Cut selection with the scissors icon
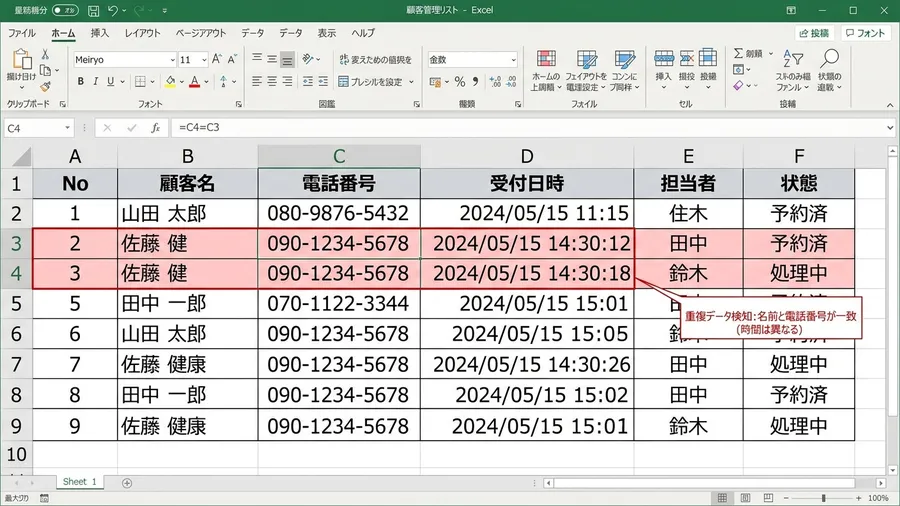Image resolution: width=900 pixels, height=506 pixels. coord(45,54)
